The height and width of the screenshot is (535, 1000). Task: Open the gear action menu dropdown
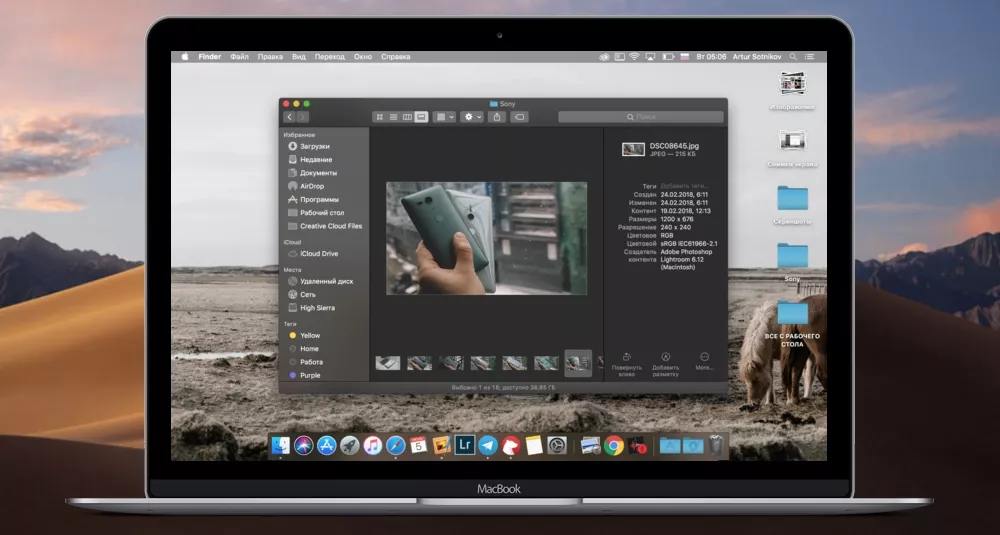[473, 117]
